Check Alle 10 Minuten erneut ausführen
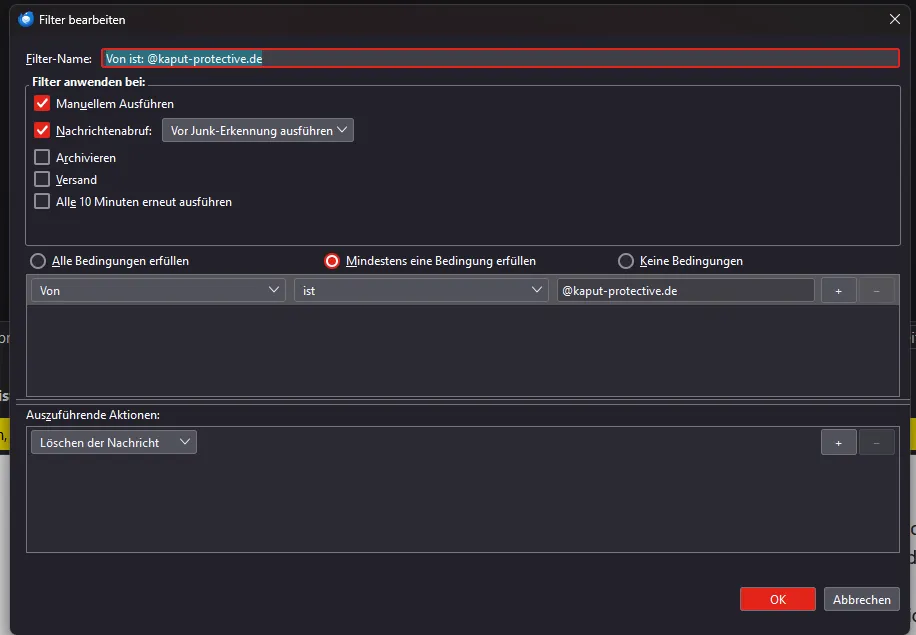 [x=42, y=202]
